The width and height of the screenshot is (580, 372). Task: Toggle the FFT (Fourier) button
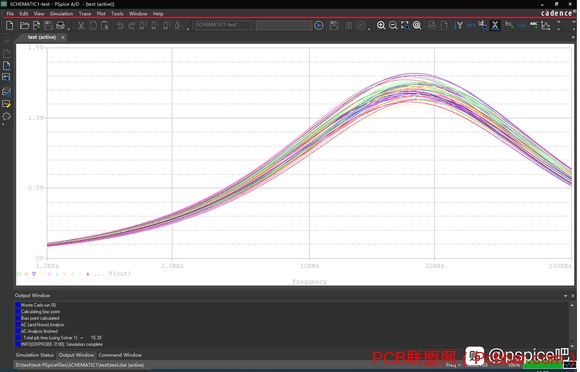pos(471,25)
